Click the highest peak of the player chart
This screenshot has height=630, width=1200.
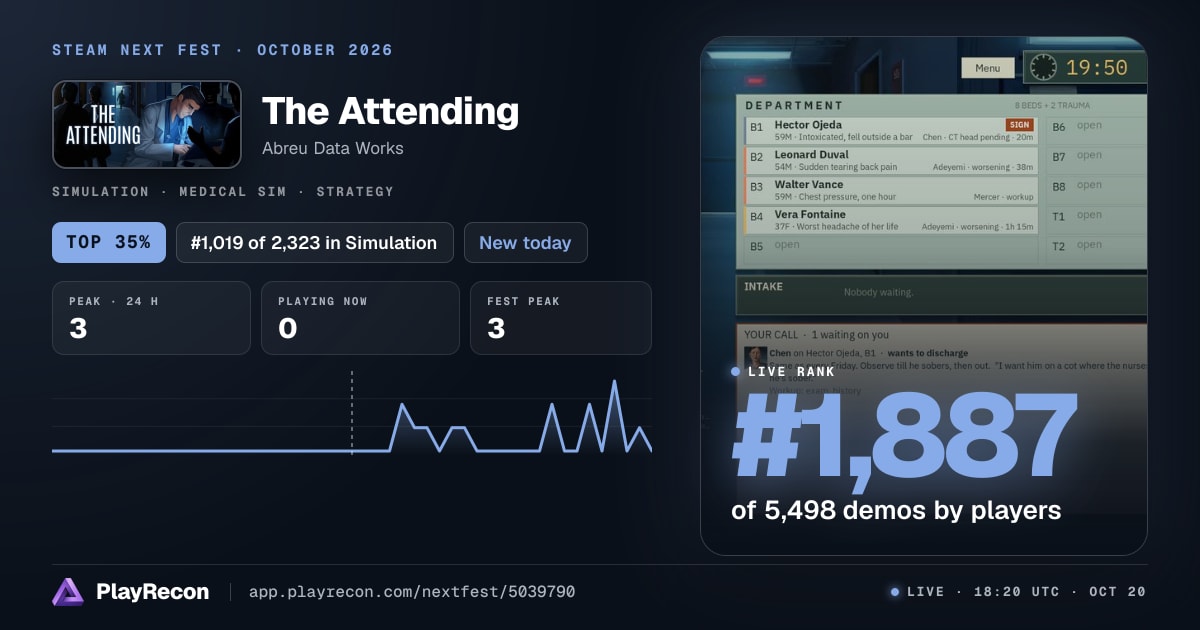614,383
